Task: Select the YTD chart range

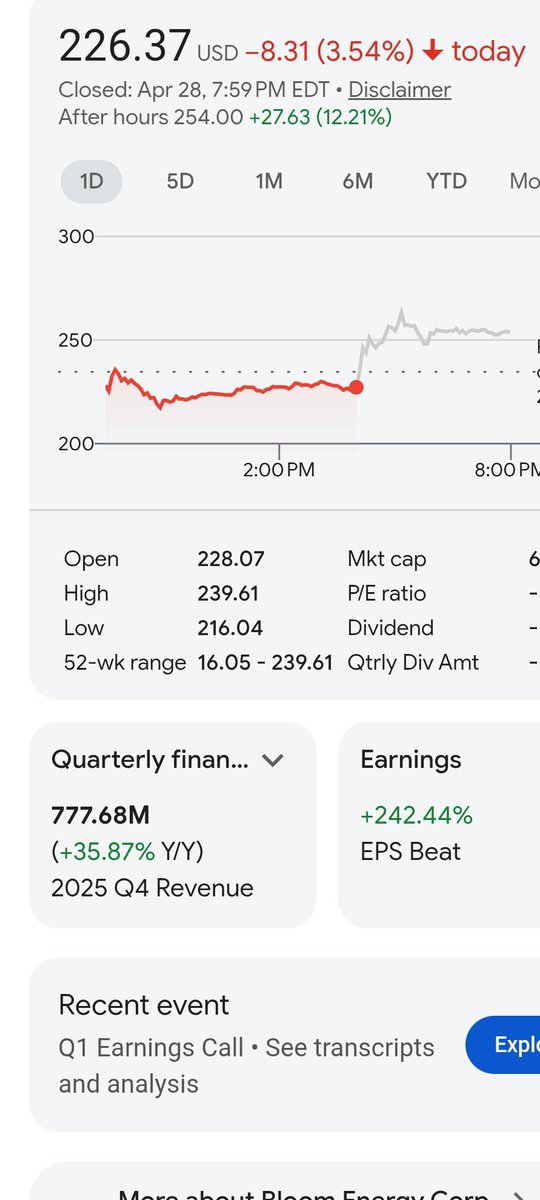Action: click(x=446, y=181)
